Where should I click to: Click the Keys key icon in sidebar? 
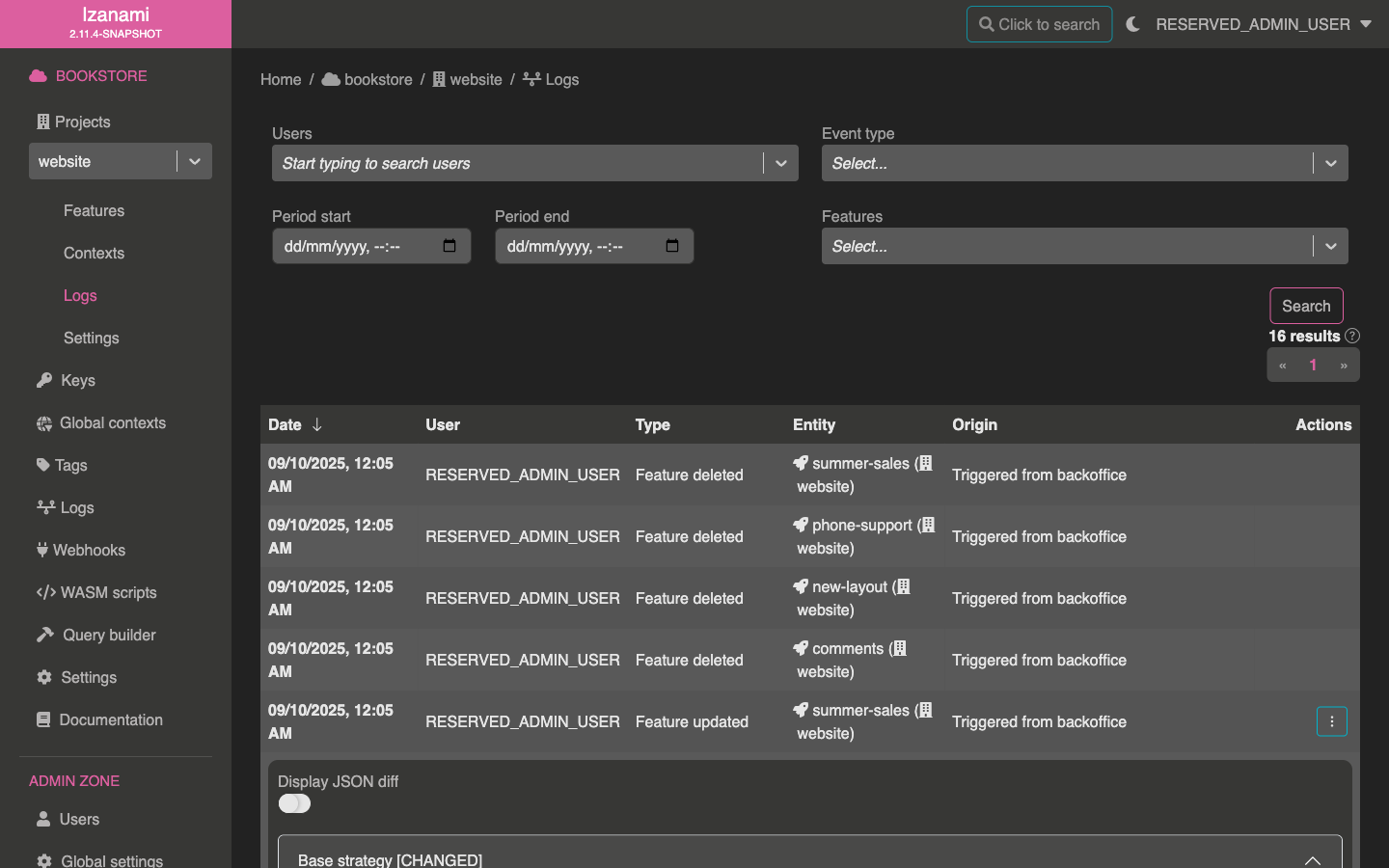coord(44,380)
